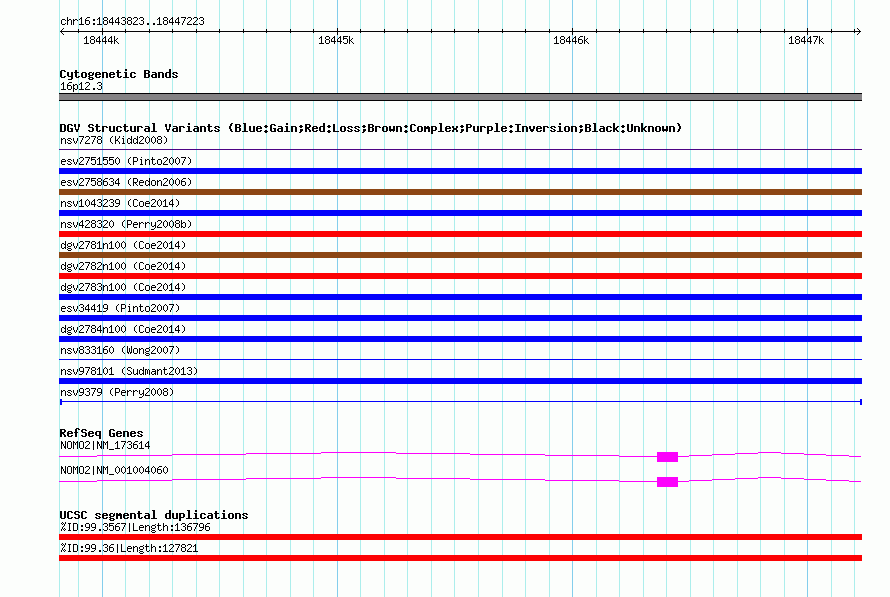
Task: Open variant label esv2751550 (Pinto2007)
Action: click(x=126, y=161)
